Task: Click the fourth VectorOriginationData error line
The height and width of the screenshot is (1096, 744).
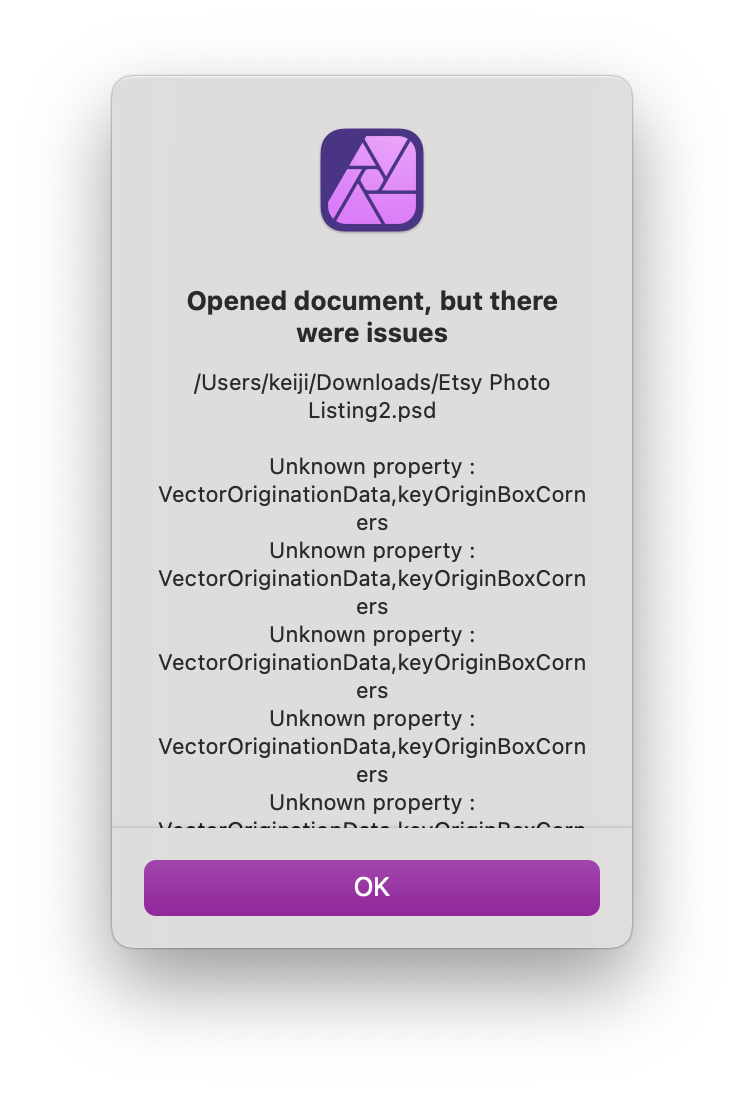Action: click(372, 747)
